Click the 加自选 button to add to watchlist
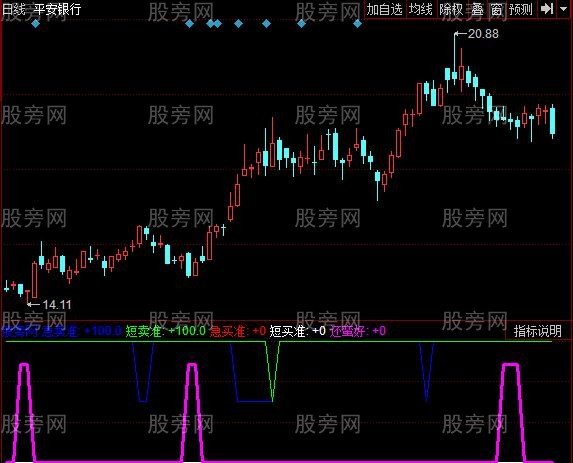The image size is (573, 463). coord(385,9)
